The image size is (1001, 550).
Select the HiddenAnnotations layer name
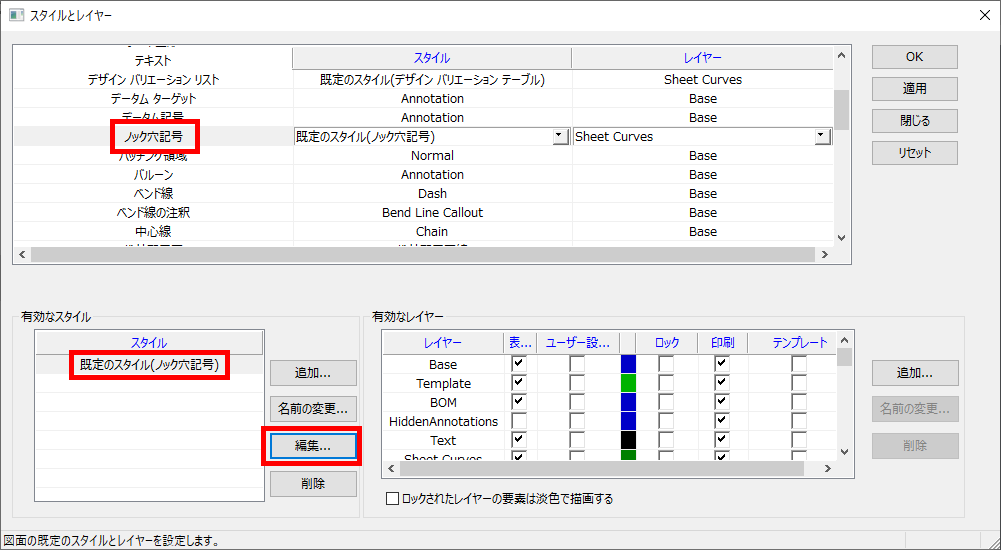[443, 421]
